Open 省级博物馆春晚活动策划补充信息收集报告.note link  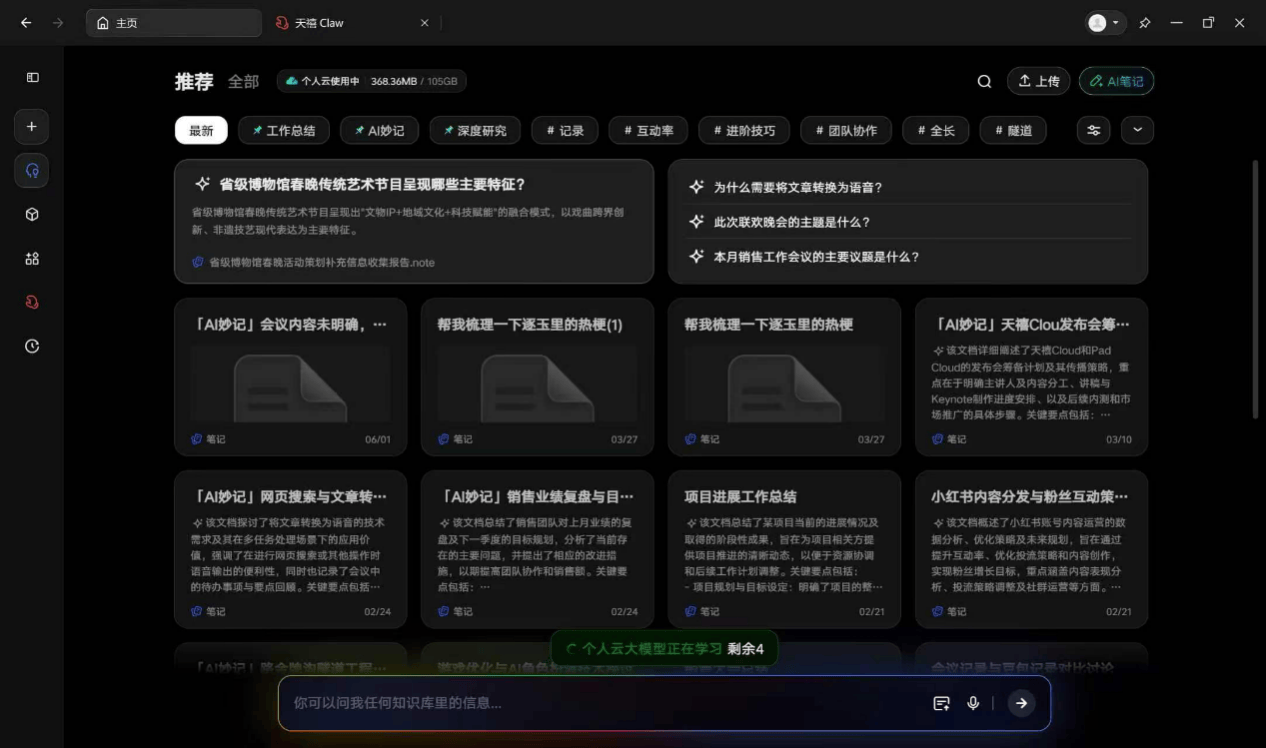pyautogui.click(x=313, y=262)
